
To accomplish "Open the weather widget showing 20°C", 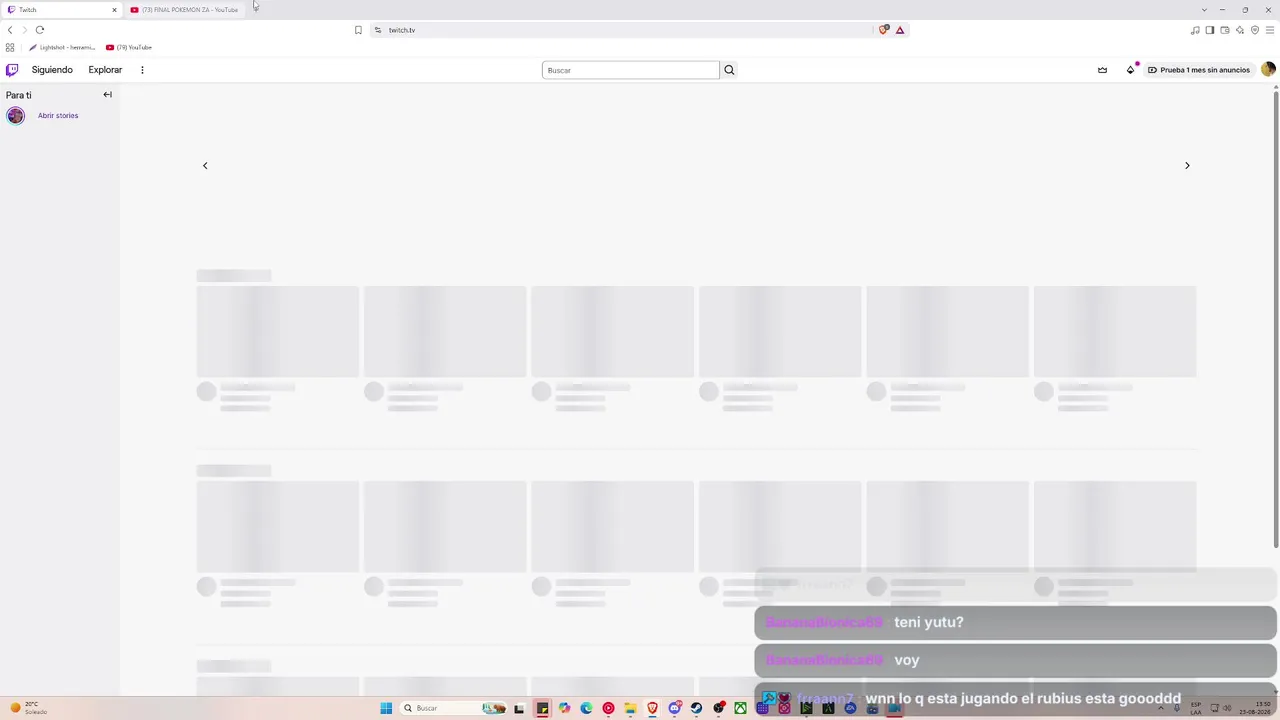I will [x=29, y=708].
